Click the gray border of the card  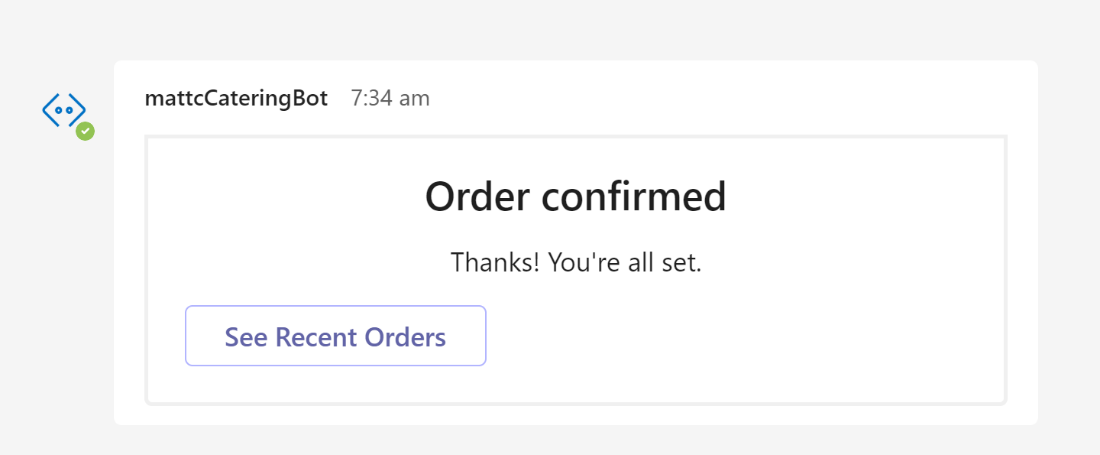575,137
